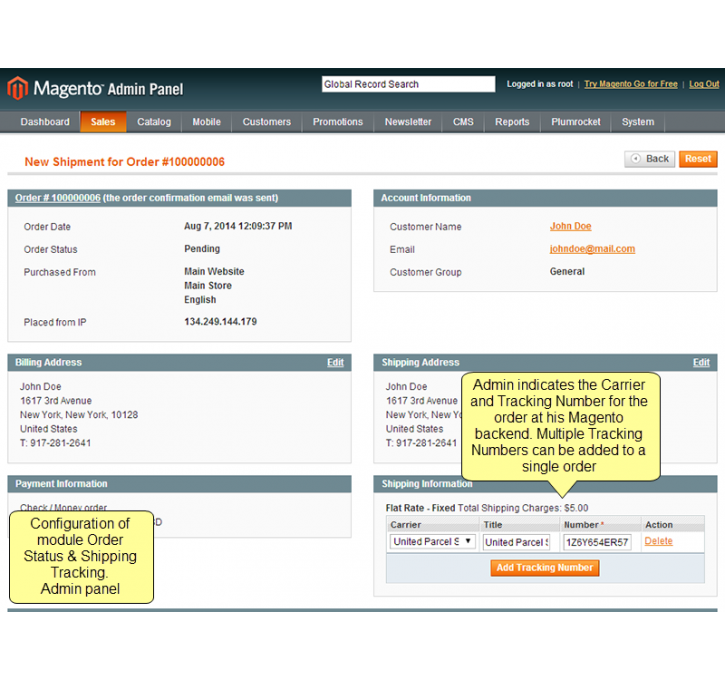Click the Placed from IP label
The image size is (725, 680).
[55, 322]
